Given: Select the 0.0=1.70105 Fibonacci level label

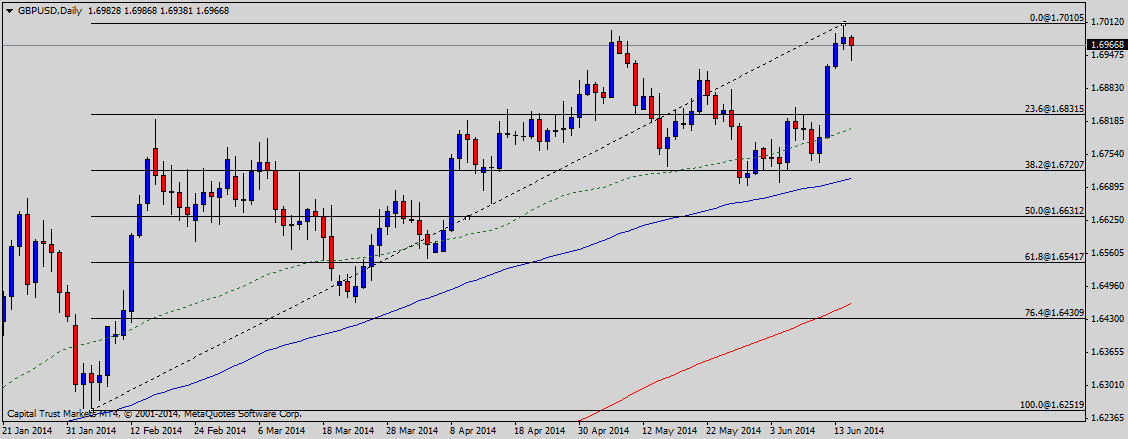Looking at the screenshot, I should click(1056, 18).
